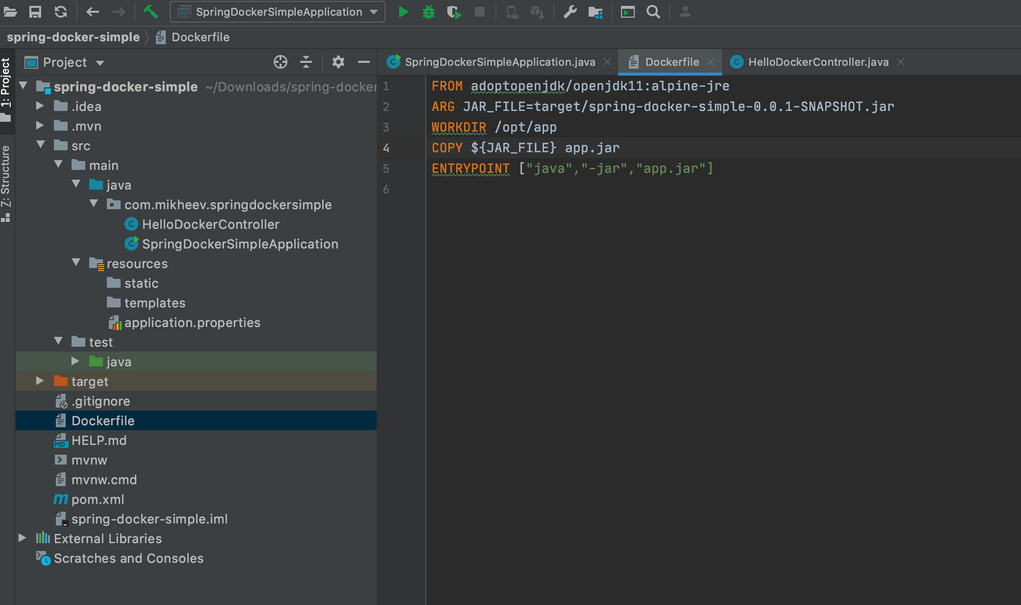
Task: Open Search Everywhere magnifier icon
Action: tap(653, 12)
